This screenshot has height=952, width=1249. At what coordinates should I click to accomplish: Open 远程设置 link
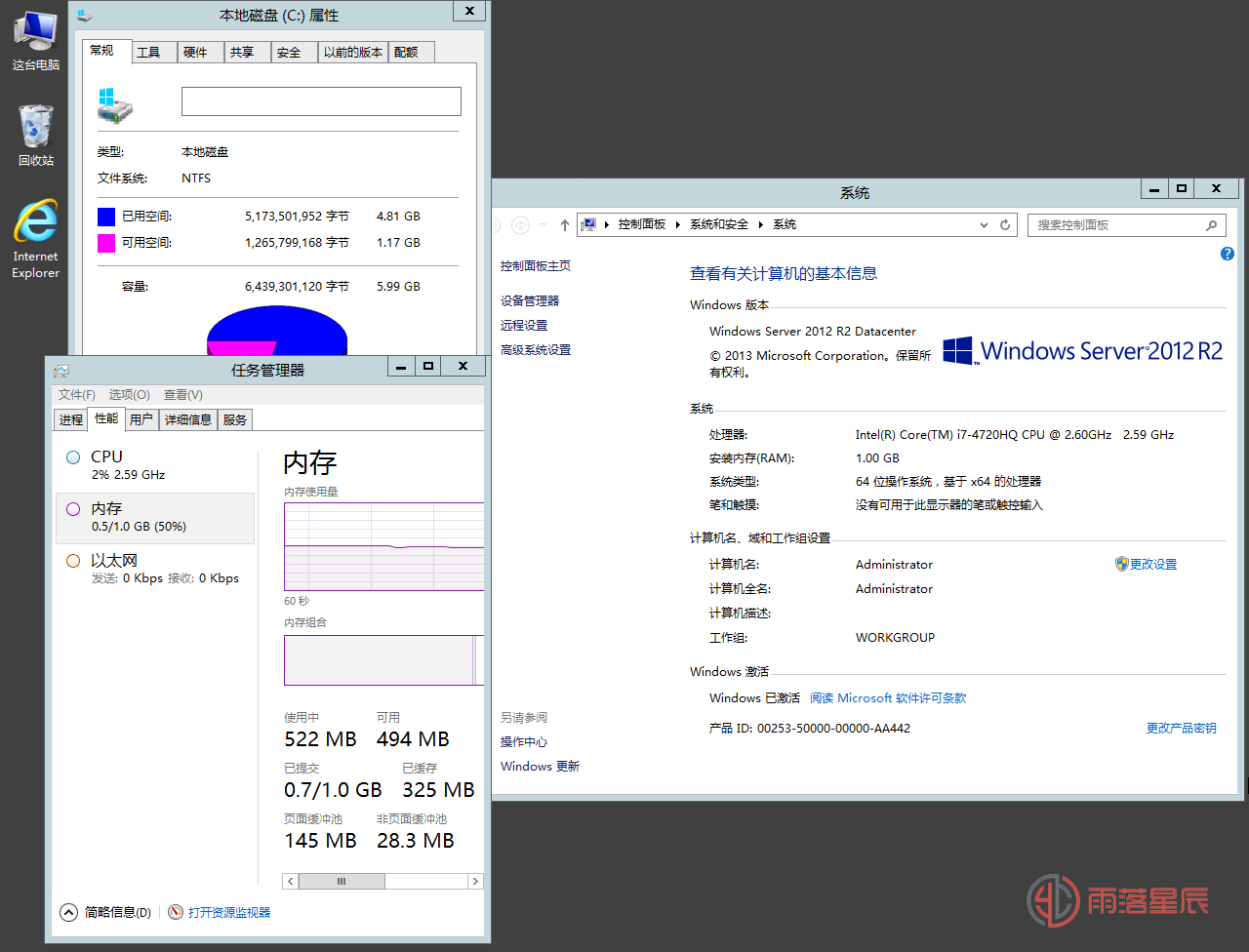point(524,326)
